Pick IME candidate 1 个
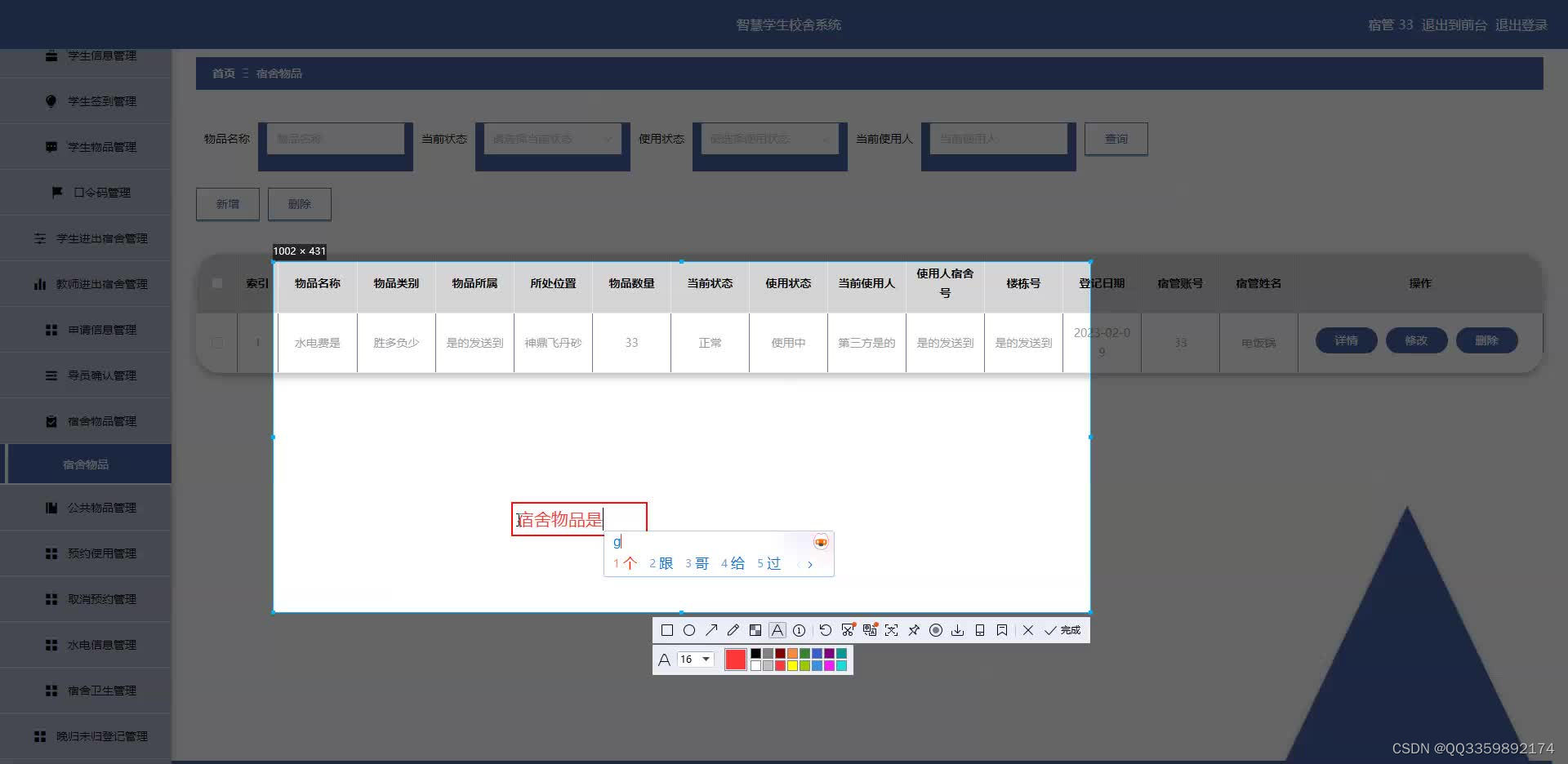Viewport: 1568px width, 764px height. (625, 563)
